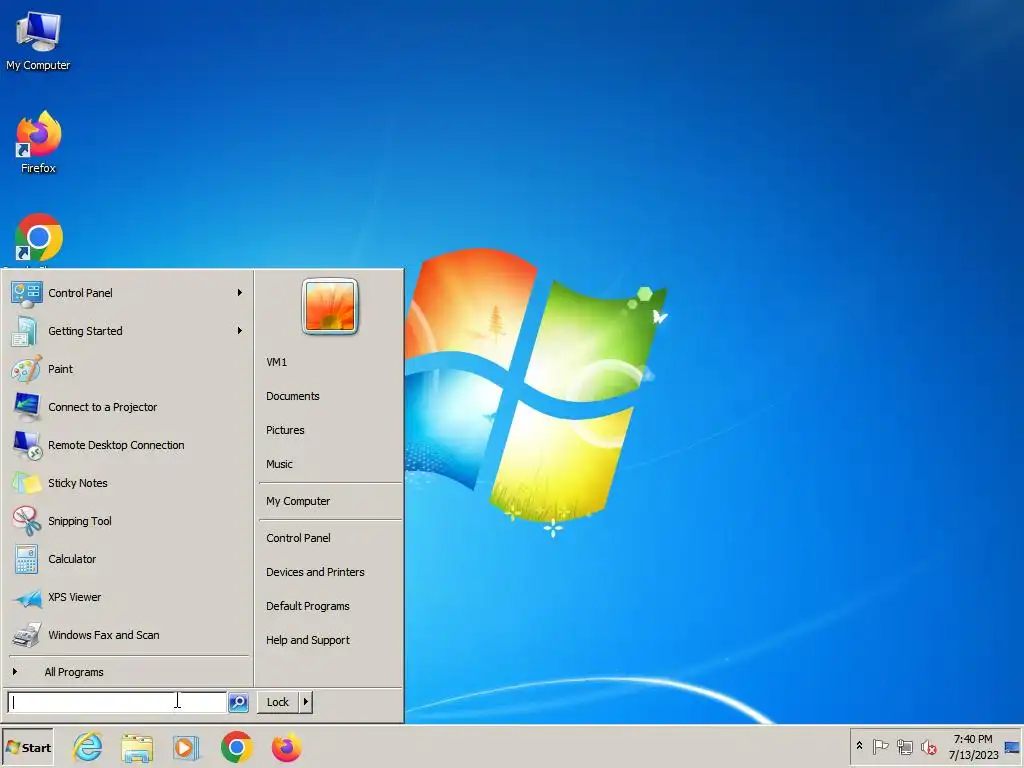Open the clock showing 7:40 PM

point(973,747)
